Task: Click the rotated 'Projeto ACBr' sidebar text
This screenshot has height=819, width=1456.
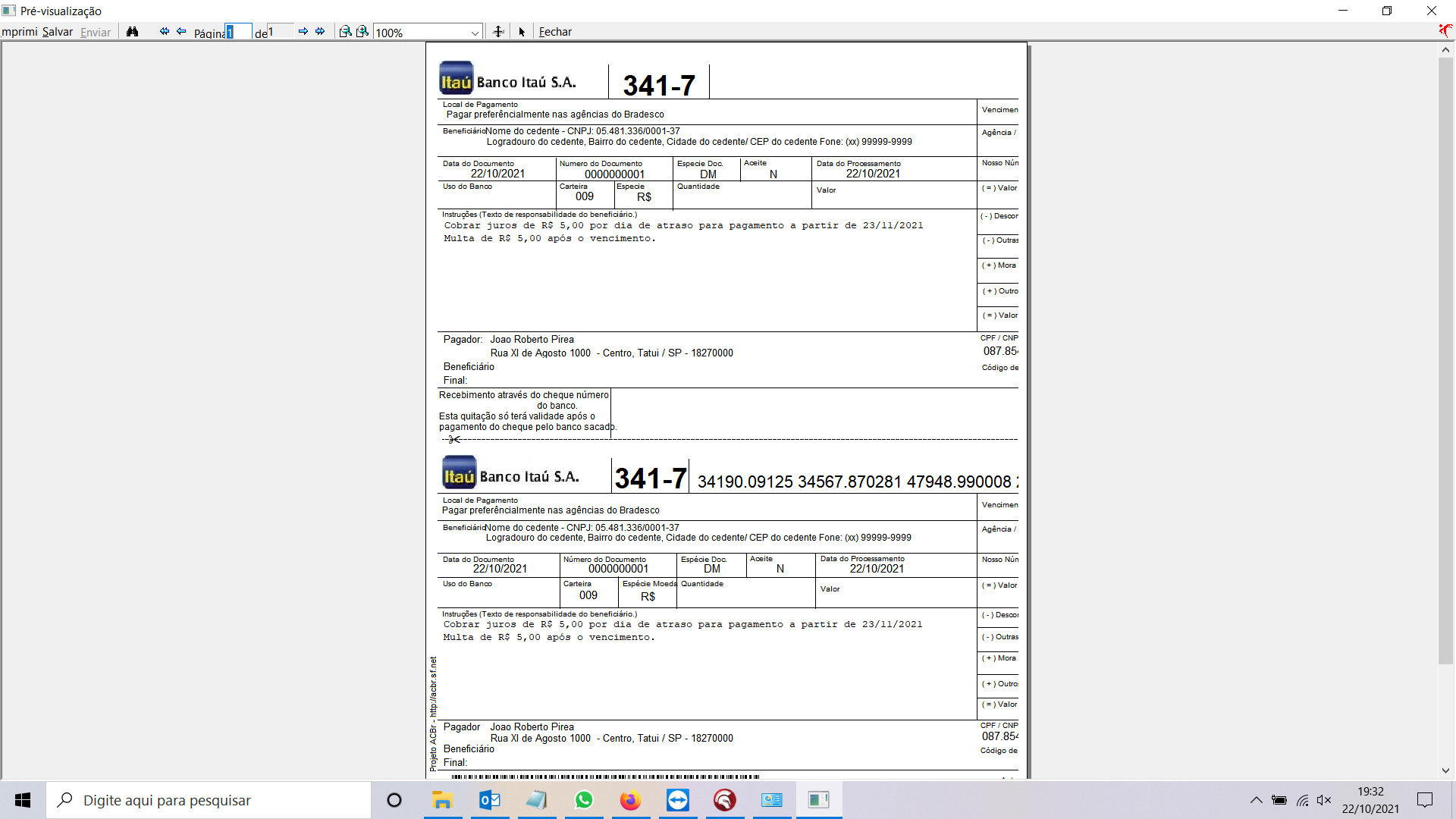Action: (x=434, y=714)
